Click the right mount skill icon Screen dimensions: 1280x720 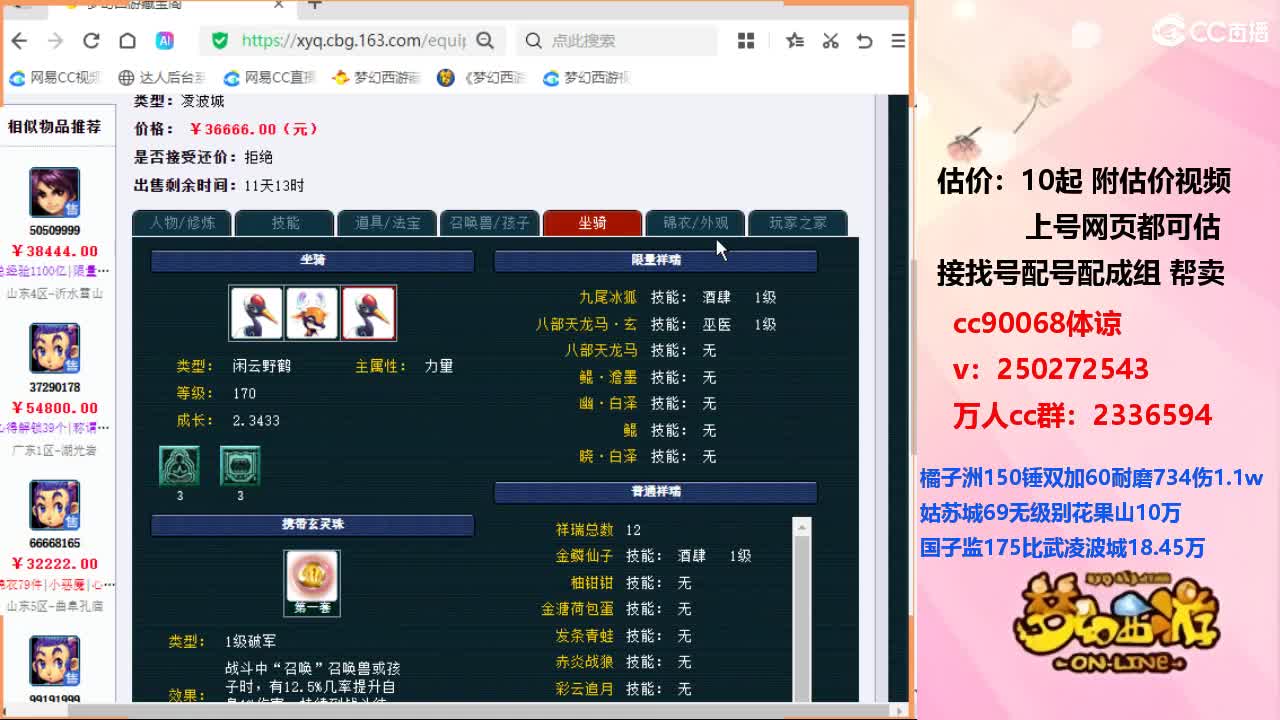pyautogui.click(x=240, y=466)
